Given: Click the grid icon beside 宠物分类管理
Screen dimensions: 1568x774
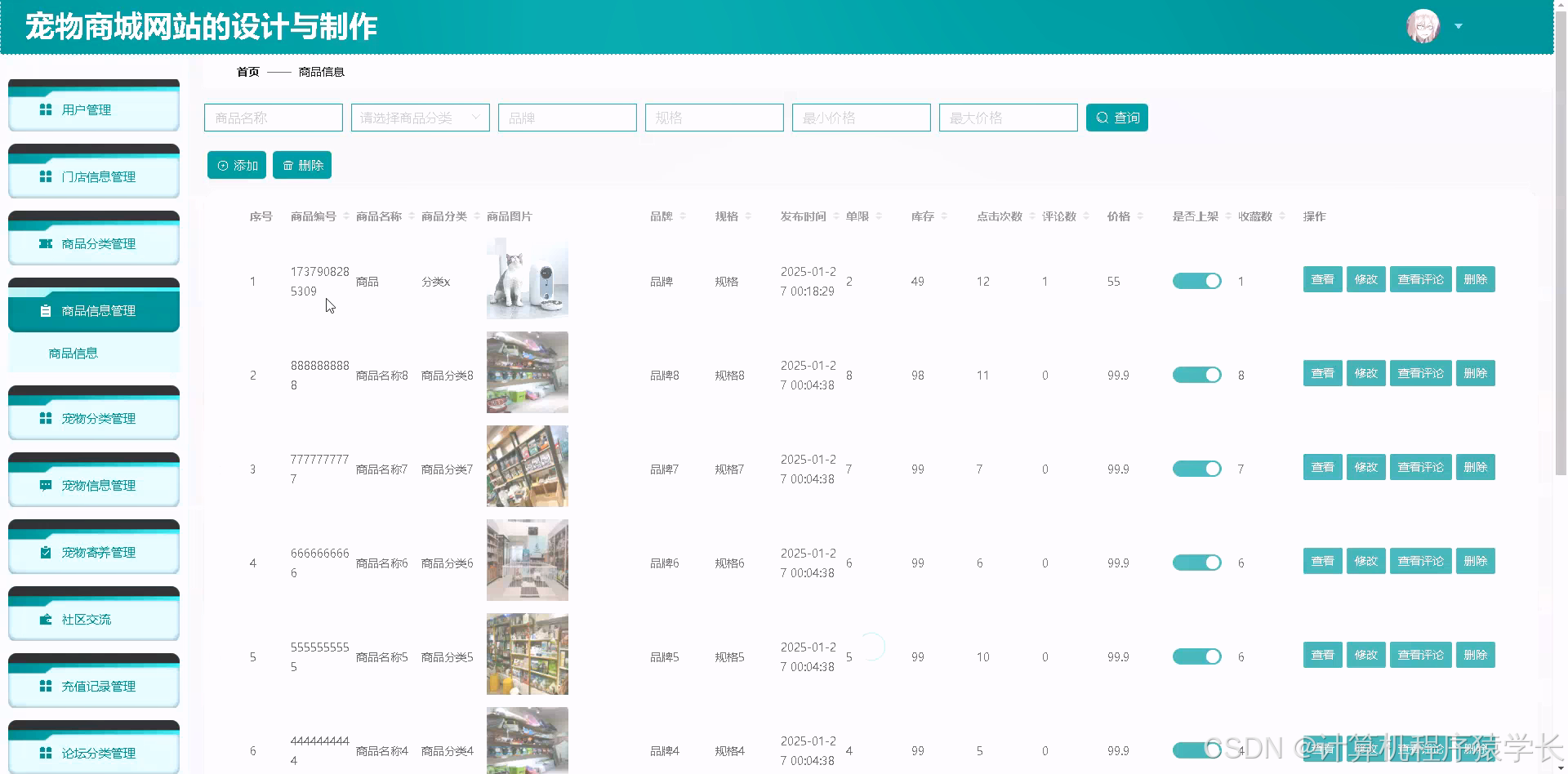Looking at the screenshot, I should click(46, 418).
